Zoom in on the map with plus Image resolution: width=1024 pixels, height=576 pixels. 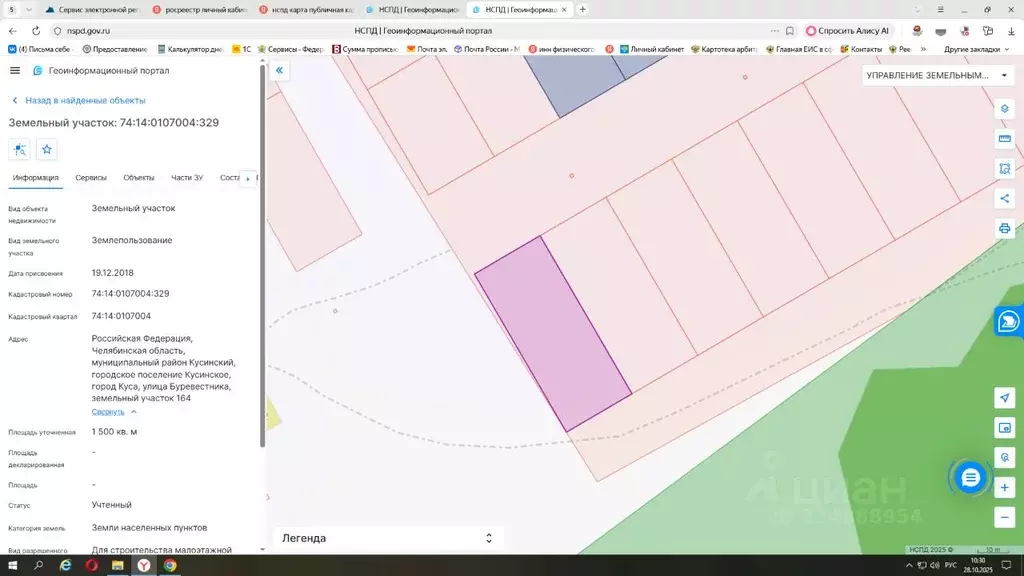[1005, 487]
